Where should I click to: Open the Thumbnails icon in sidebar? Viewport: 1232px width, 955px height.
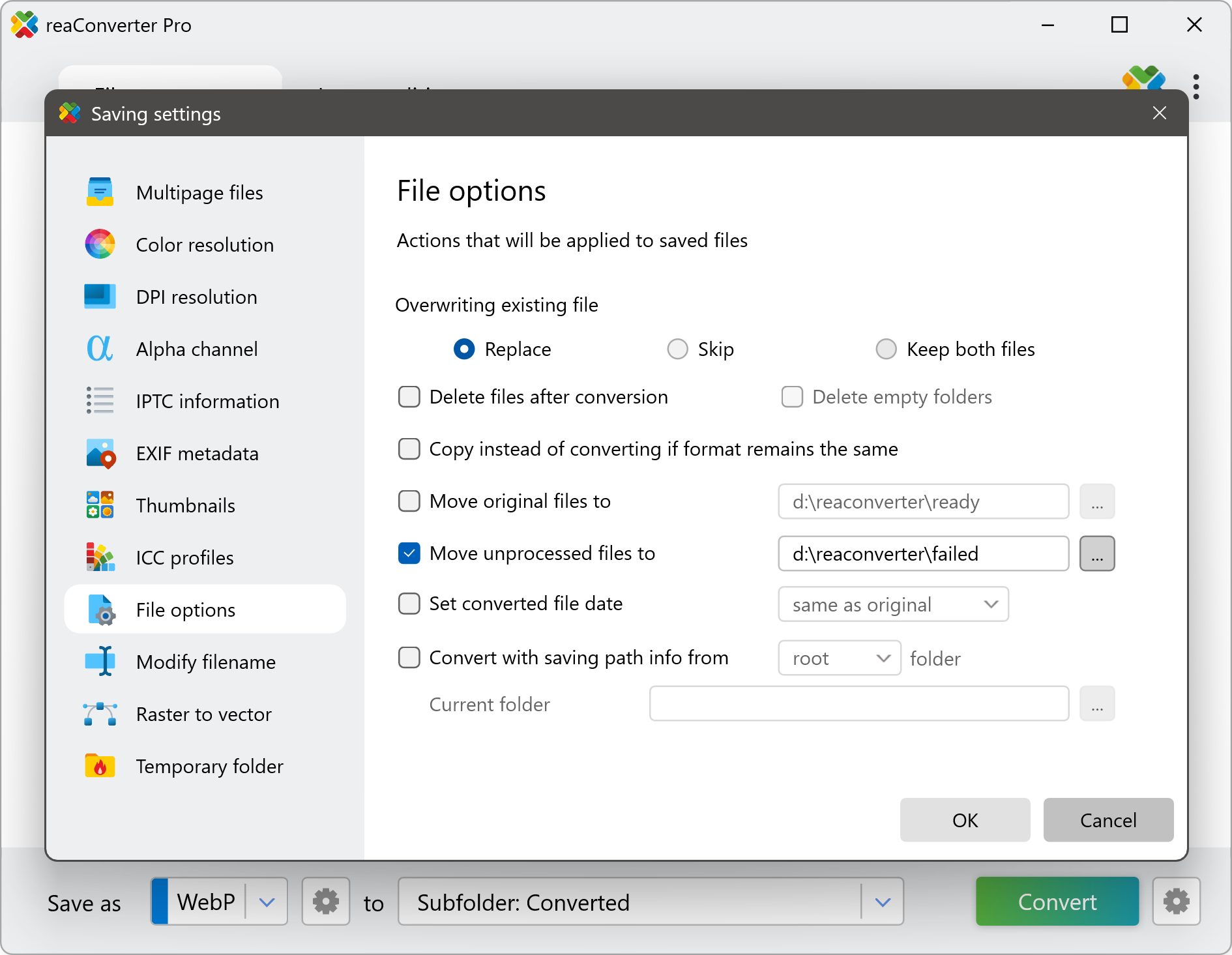tap(100, 505)
